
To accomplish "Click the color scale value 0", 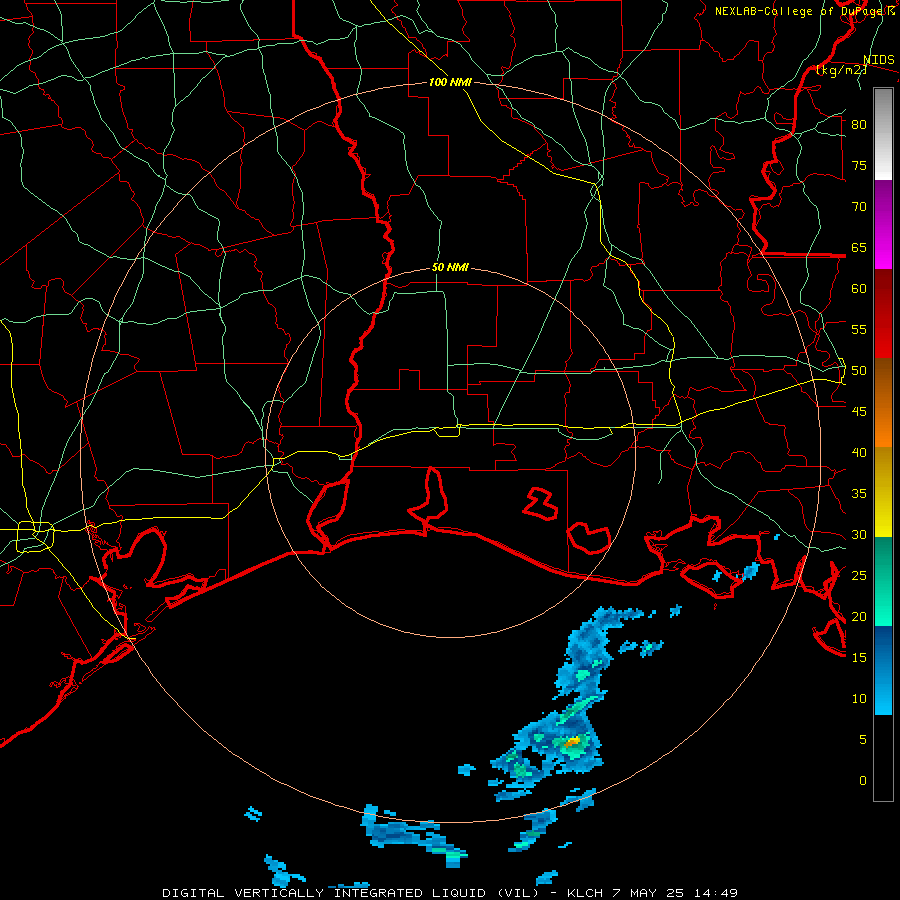I will coord(863,781).
